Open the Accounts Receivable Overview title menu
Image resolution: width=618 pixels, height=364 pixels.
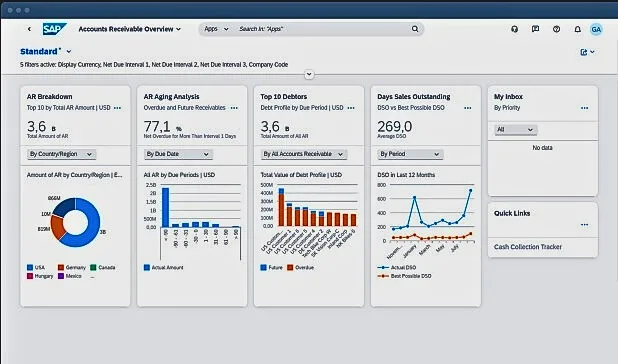pyautogui.click(x=130, y=29)
